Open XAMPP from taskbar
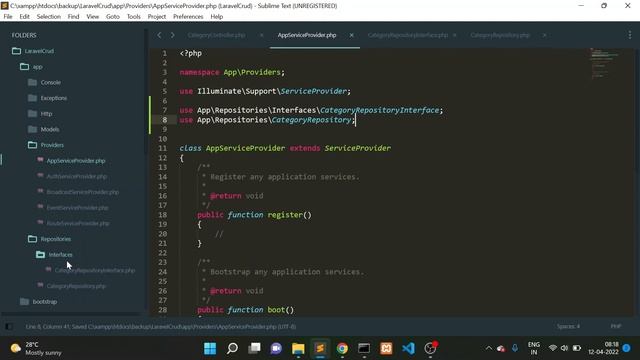Viewport: 640px width, 360px height. (386, 349)
